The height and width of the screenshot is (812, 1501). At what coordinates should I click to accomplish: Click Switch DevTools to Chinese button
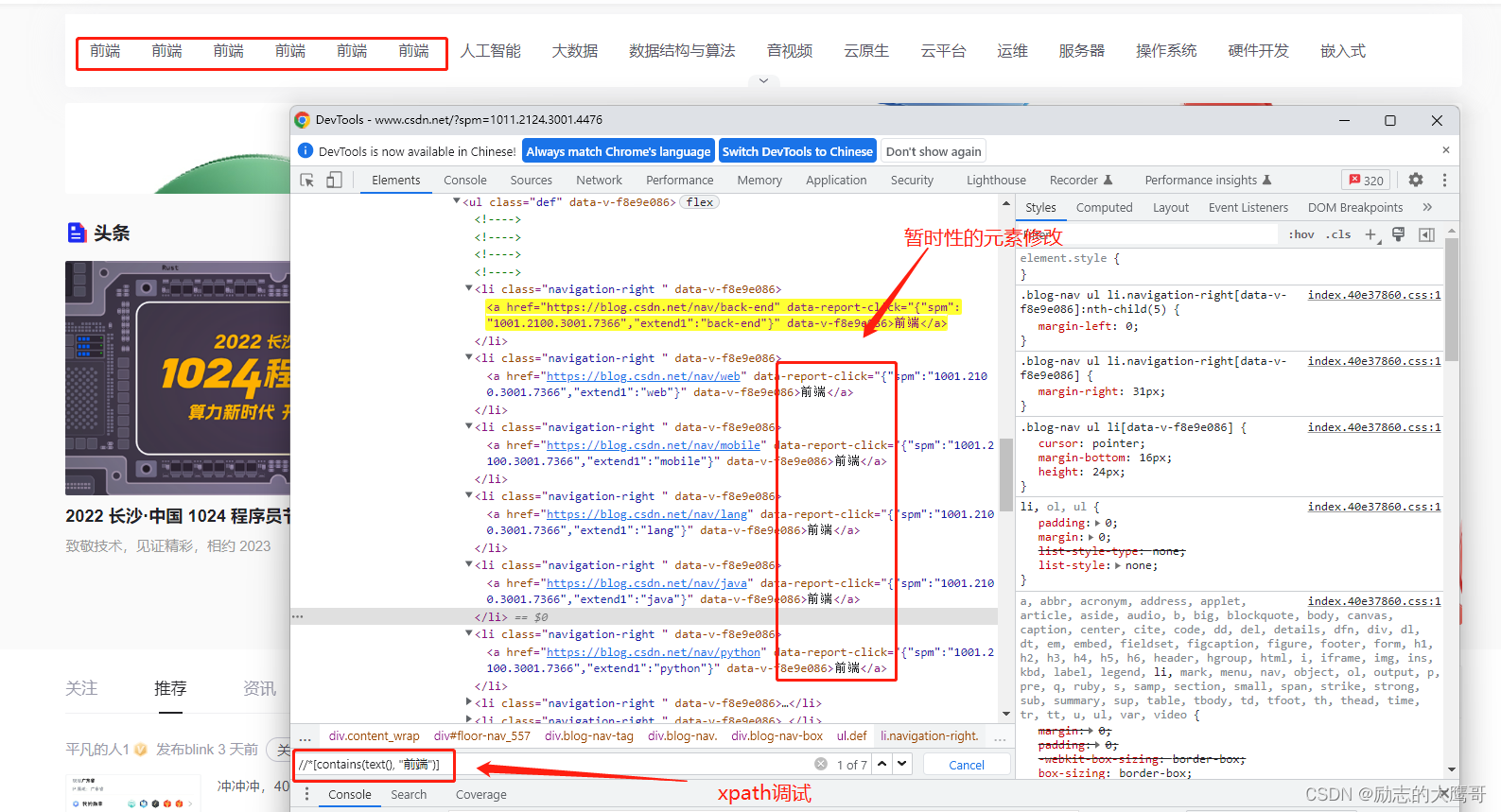(x=797, y=151)
